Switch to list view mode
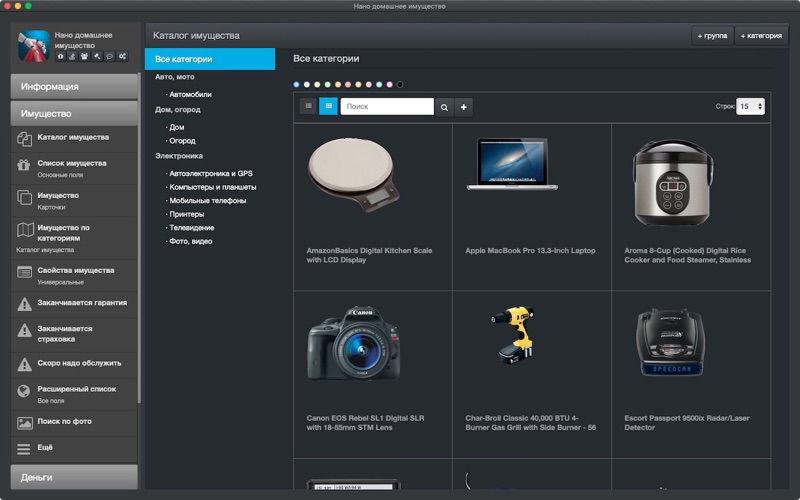 click(308, 106)
